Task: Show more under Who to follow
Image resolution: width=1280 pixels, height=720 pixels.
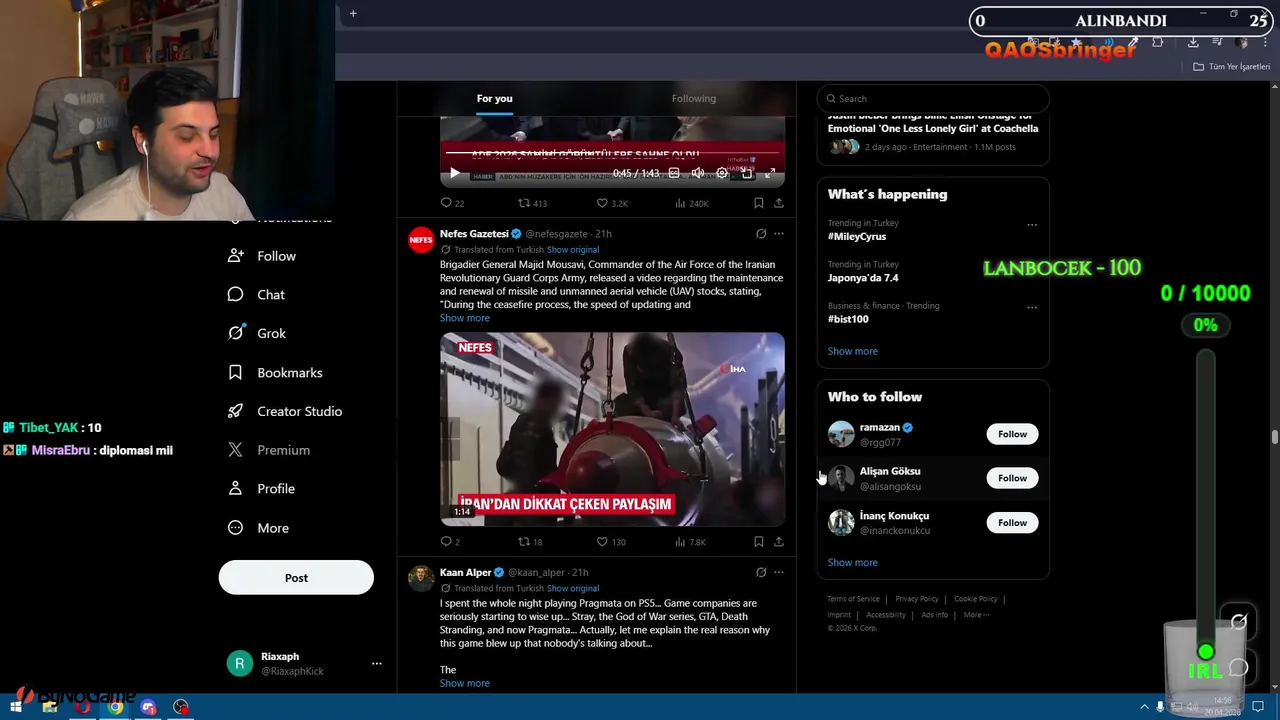Action: pos(853,562)
